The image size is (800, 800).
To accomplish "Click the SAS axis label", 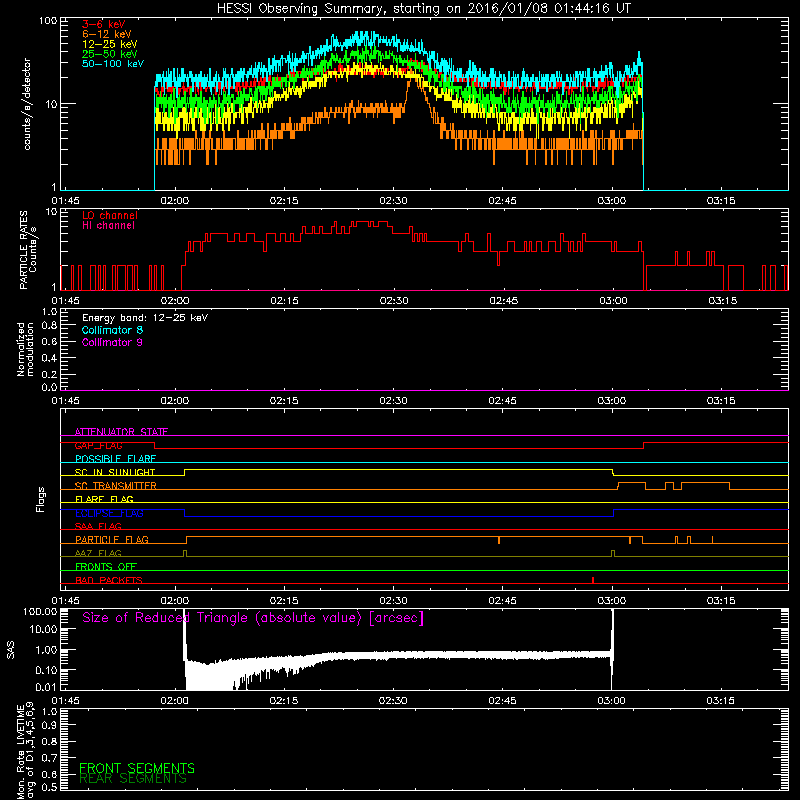I will pyautogui.click(x=11, y=650).
